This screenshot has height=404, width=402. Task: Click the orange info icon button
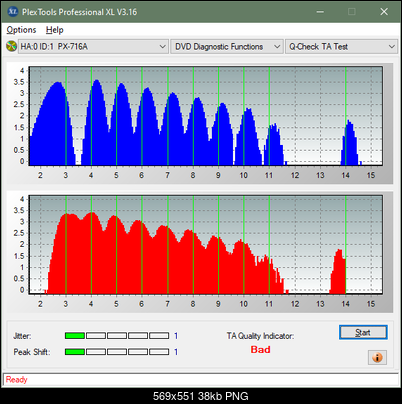(x=377, y=358)
